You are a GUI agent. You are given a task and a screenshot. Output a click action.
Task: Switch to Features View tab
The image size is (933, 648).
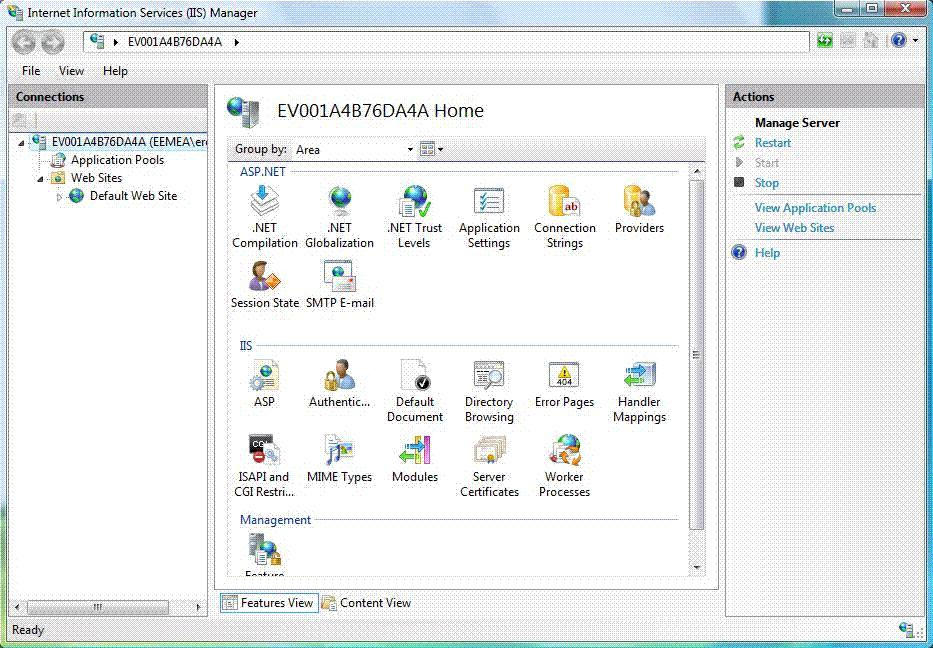pos(269,603)
